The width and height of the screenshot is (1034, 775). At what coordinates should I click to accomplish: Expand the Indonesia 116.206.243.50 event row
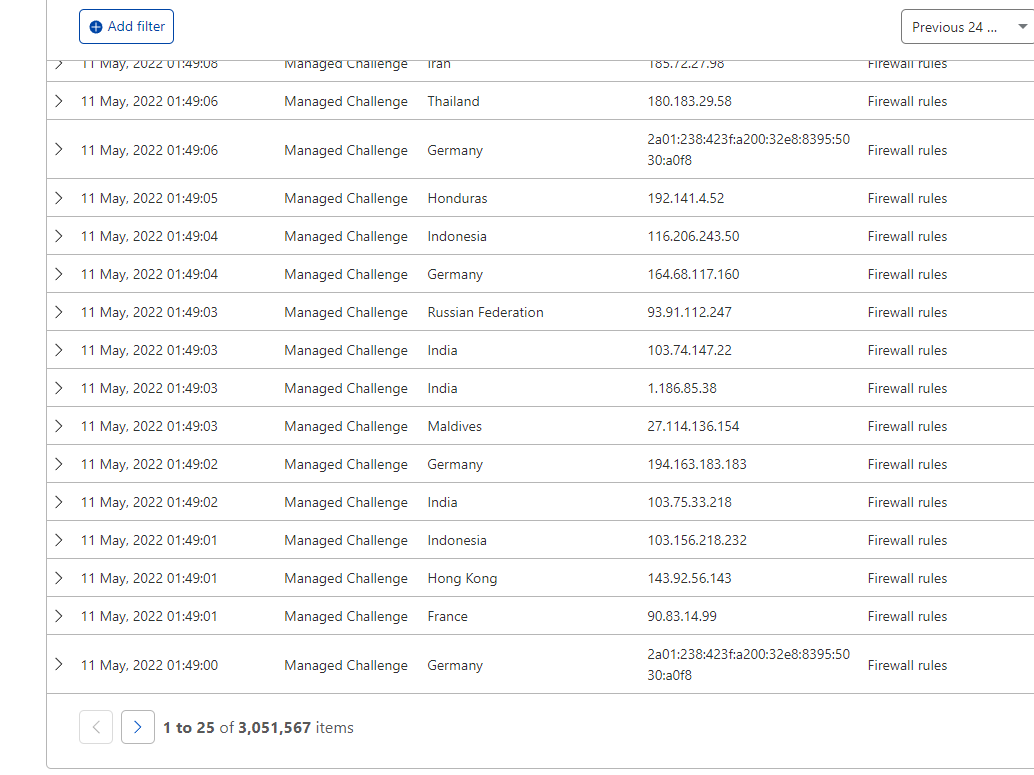(59, 236)
